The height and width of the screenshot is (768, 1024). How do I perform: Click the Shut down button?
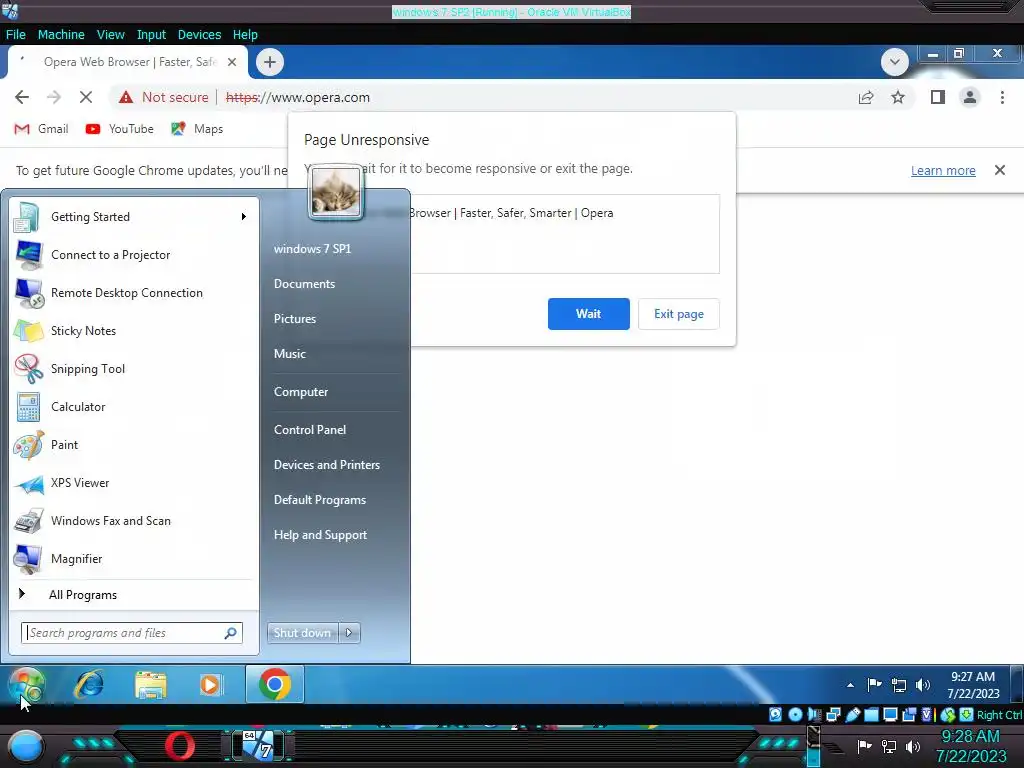tap(302, 633)
